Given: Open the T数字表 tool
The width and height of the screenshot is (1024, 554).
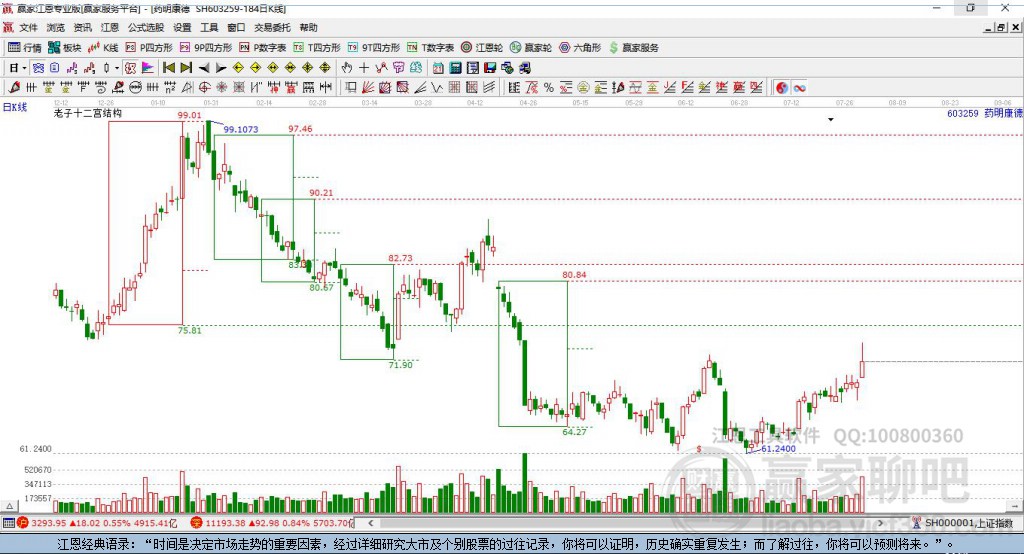Looking at the screenshot, I should (x=430, y=48).
